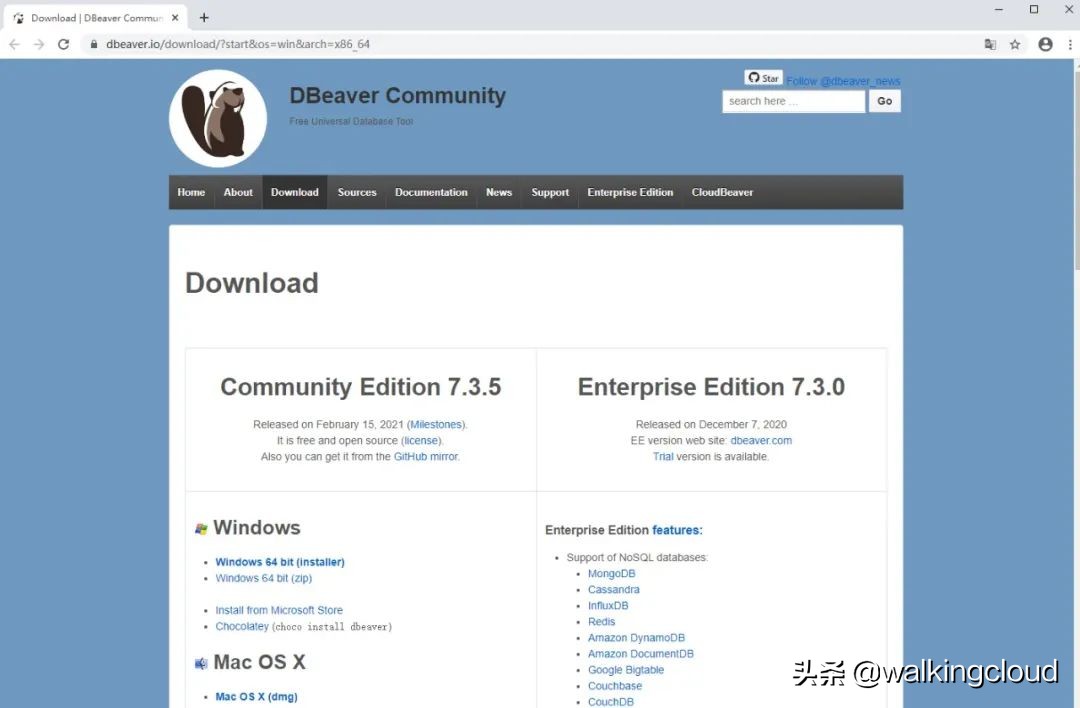The width and height of the screenshot is (1080, 708).
Task: Open the CloudBeaver nav item
Action: point(722,192)
